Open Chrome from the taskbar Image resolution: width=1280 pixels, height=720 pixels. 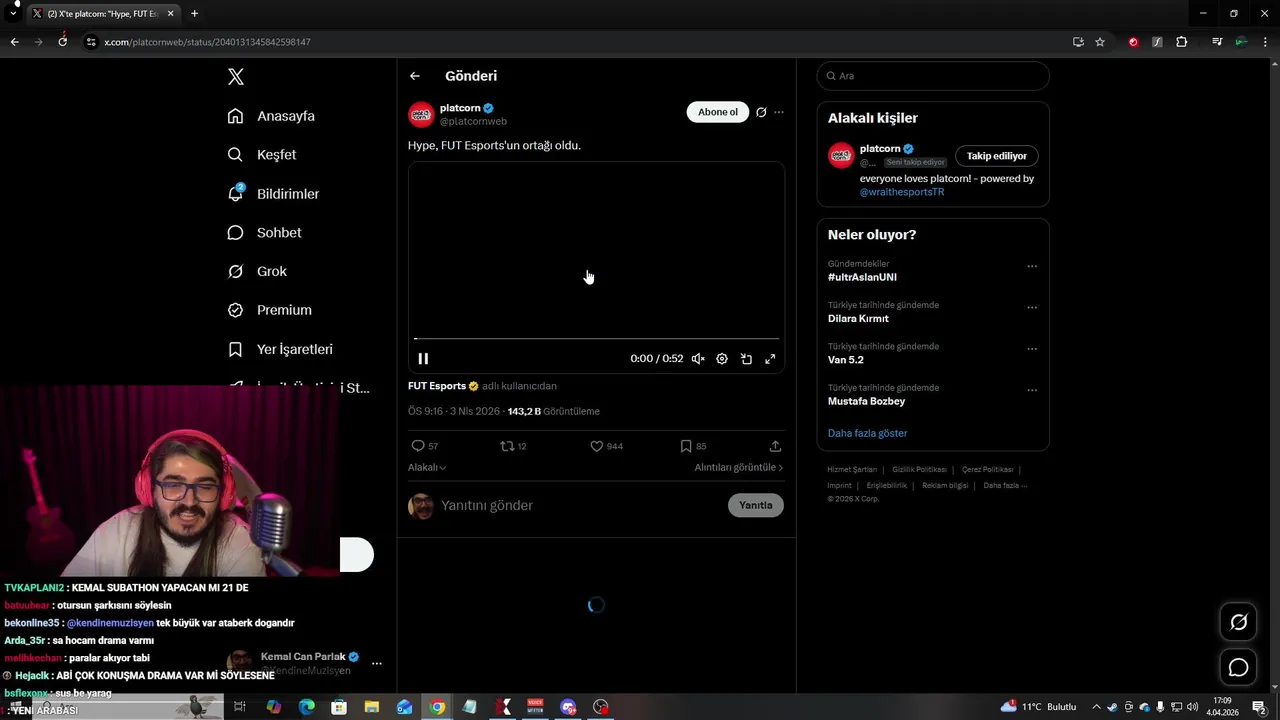coord(437,707)
